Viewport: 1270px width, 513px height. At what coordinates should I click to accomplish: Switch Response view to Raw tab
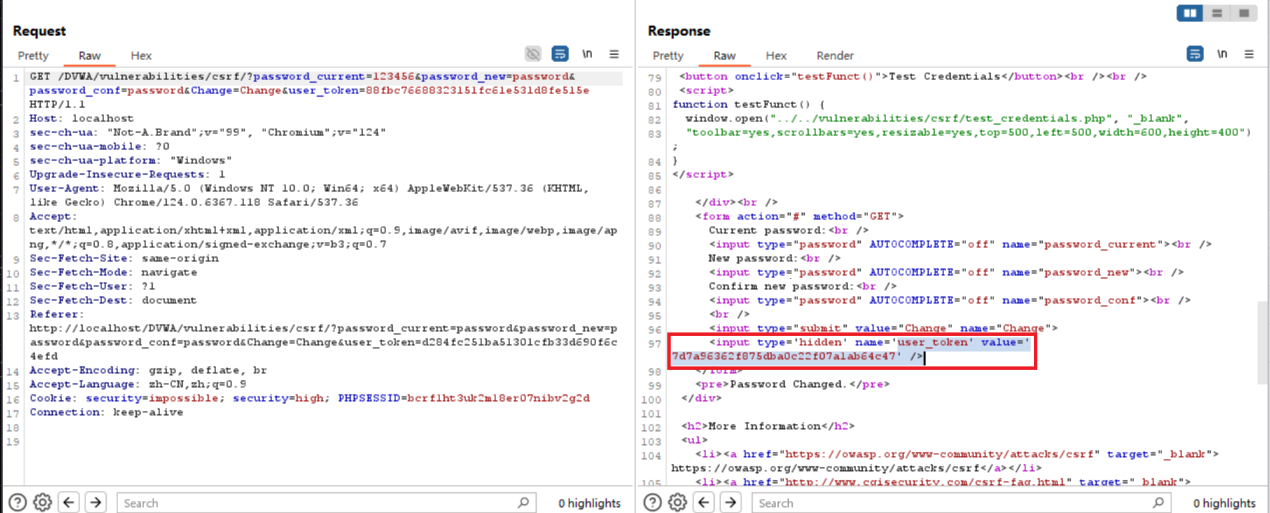point(724,56)
